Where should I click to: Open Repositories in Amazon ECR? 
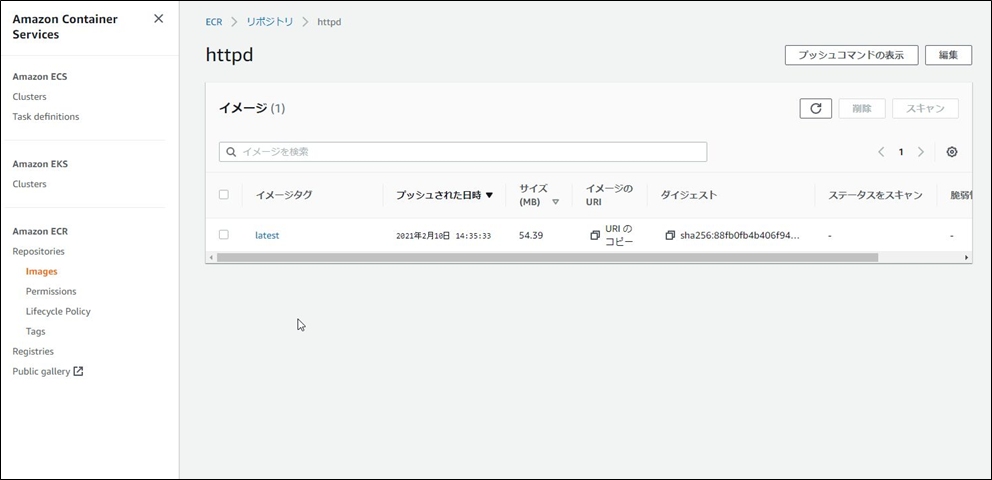(39, 251)
